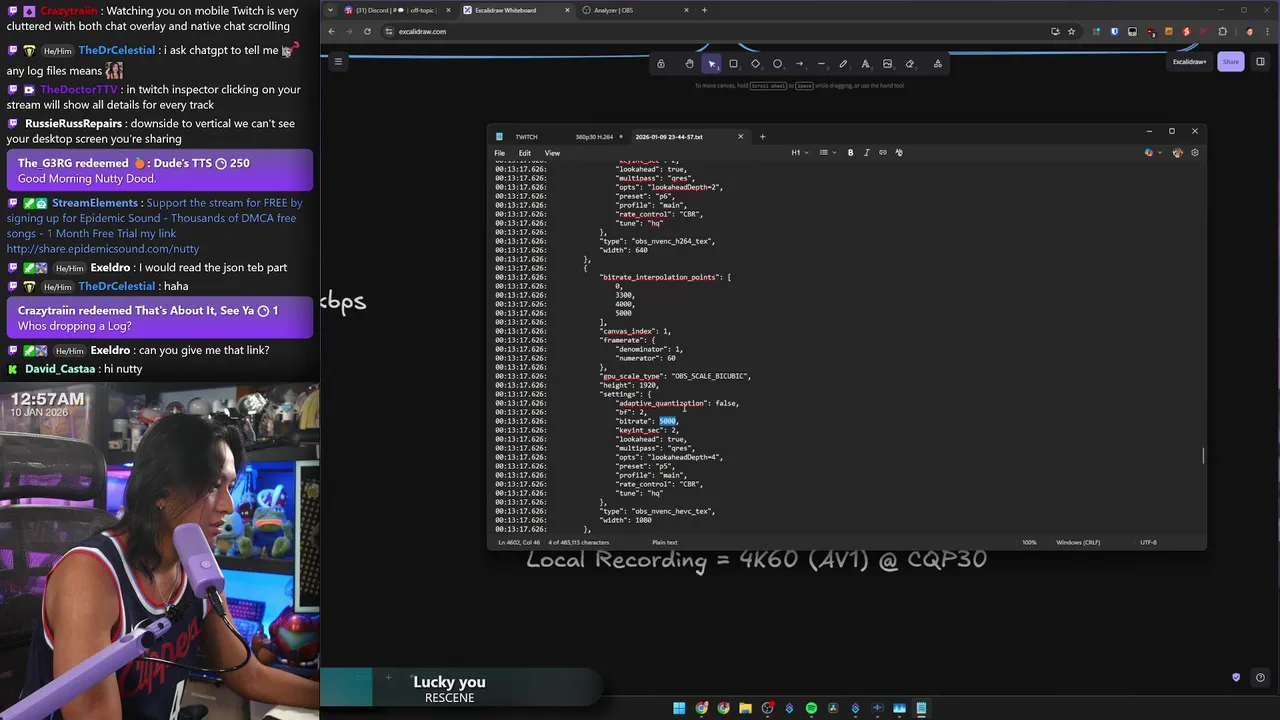Open File Explorer from the taskbar

tap(745, 708)
